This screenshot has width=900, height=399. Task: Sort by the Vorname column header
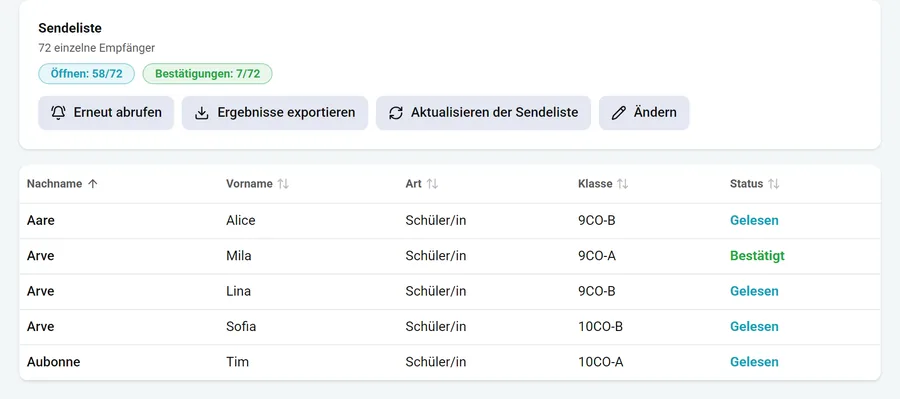(x=249, y=184)
